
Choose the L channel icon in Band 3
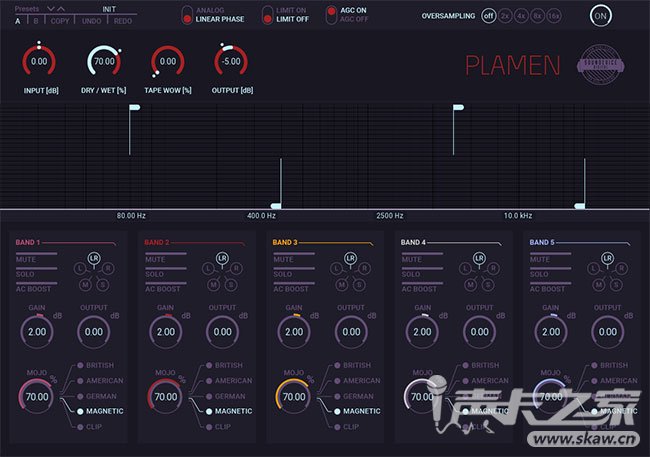336,268
